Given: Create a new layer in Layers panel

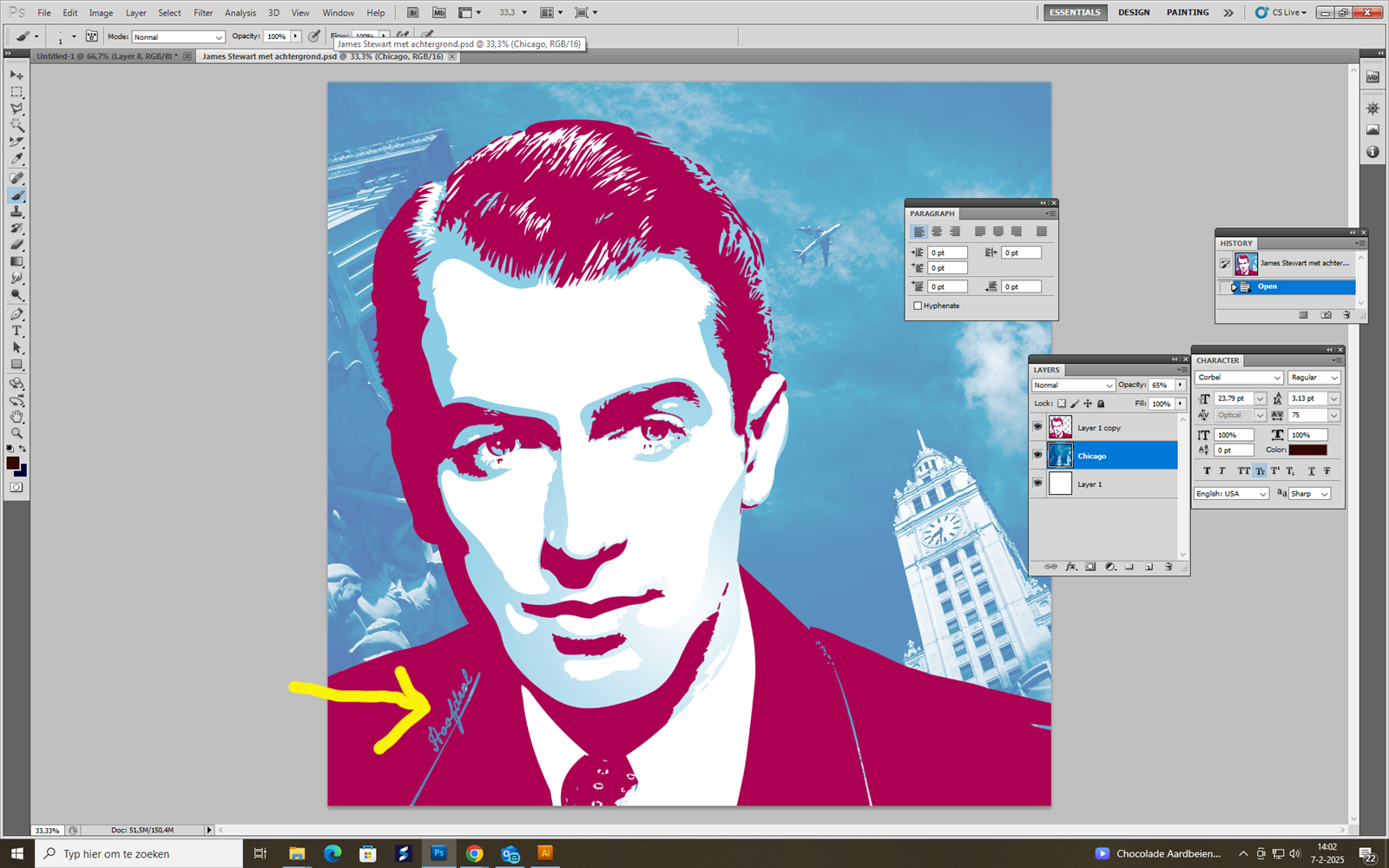Looking at the screenshot, I should (1149, 567).
